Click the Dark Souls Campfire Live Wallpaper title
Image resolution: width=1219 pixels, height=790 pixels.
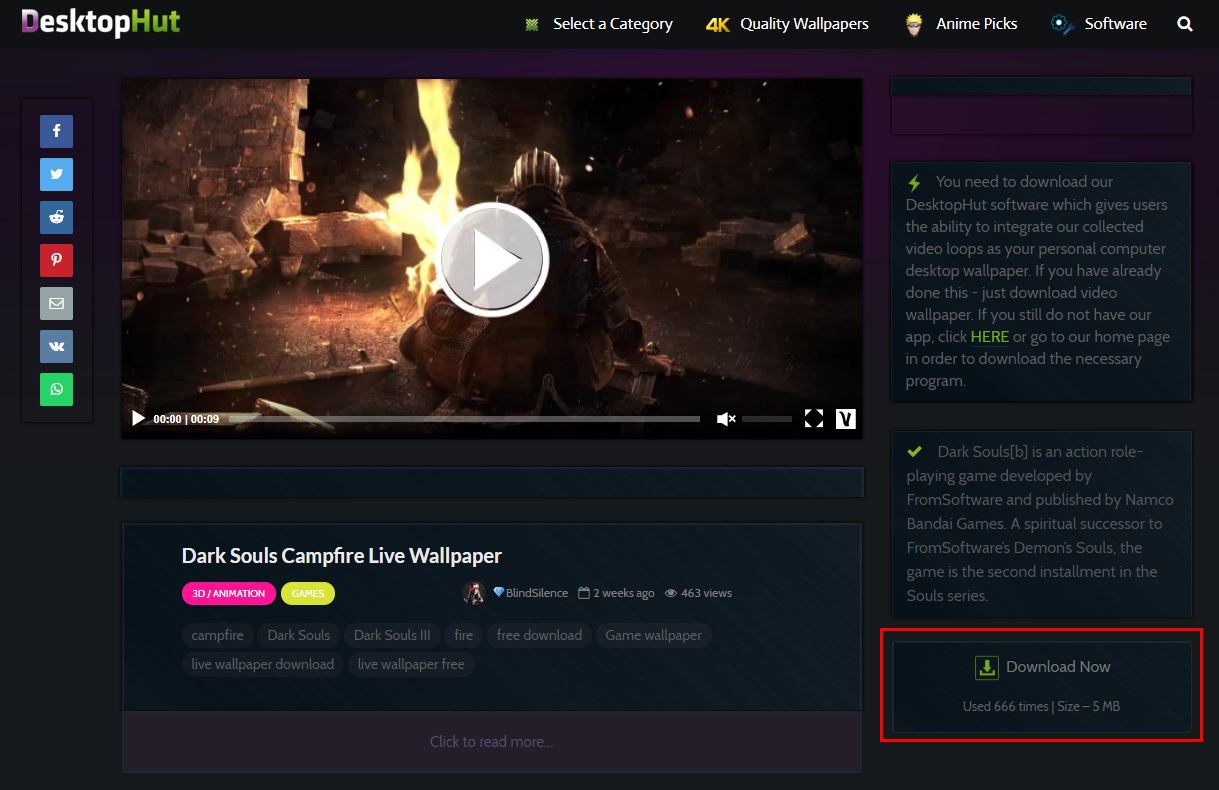point(342,556)
